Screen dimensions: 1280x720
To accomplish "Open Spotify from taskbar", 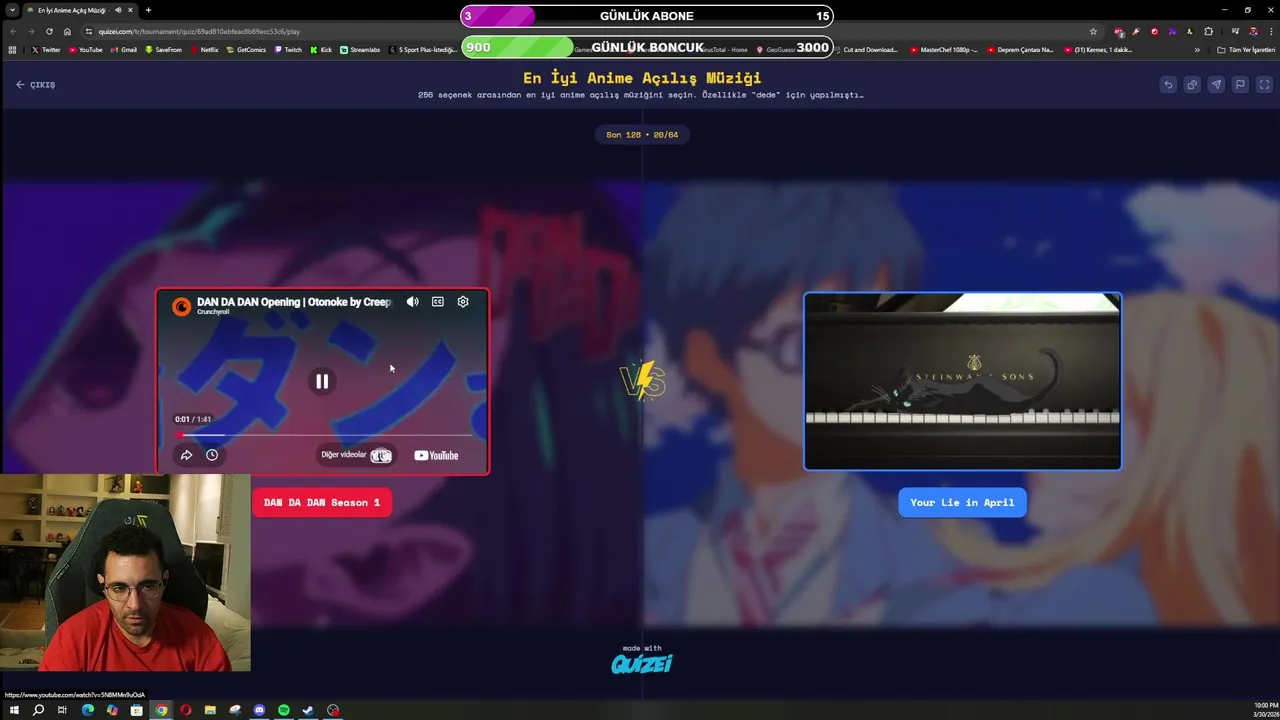I will click(284, 710).
